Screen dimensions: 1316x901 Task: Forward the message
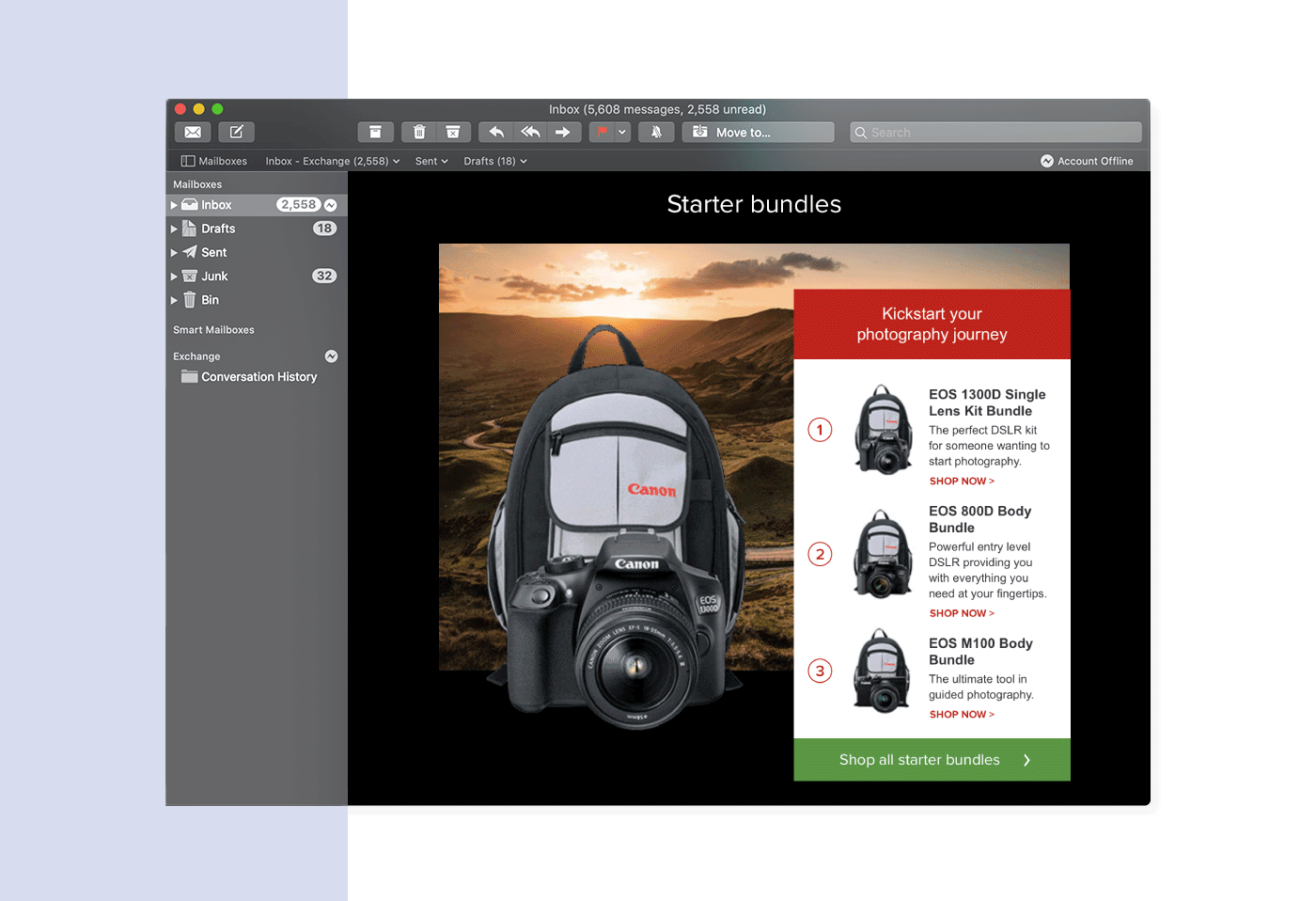[563, 133]
